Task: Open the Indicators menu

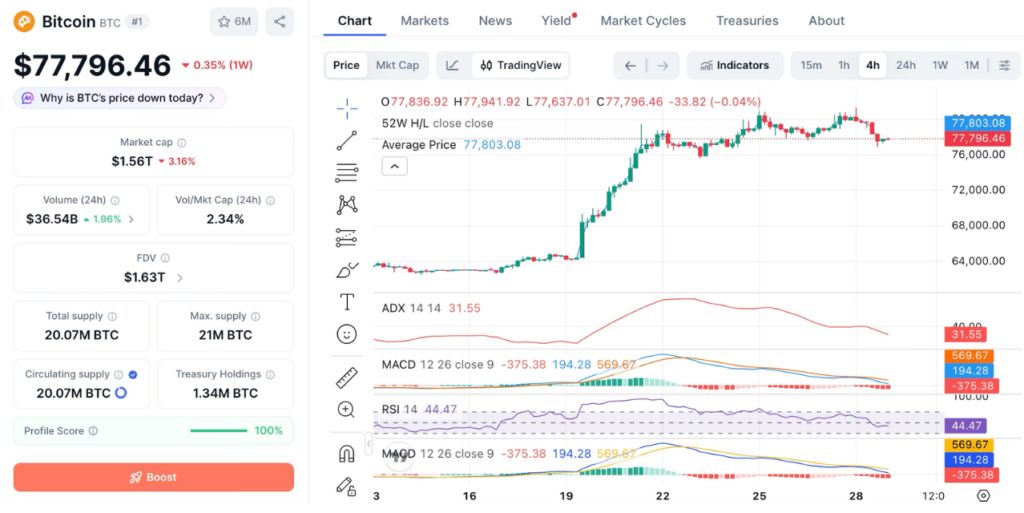Action: point(735,65)
